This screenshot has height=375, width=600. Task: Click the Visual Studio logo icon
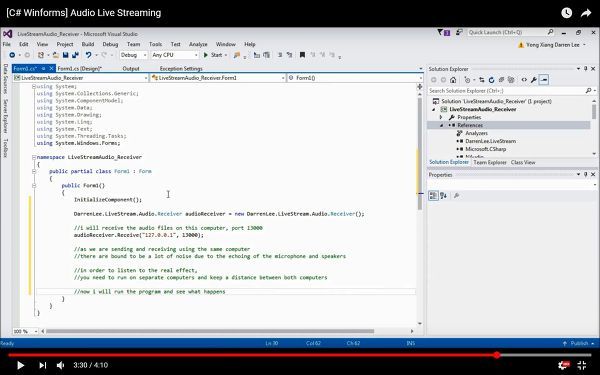pos(8,34)
